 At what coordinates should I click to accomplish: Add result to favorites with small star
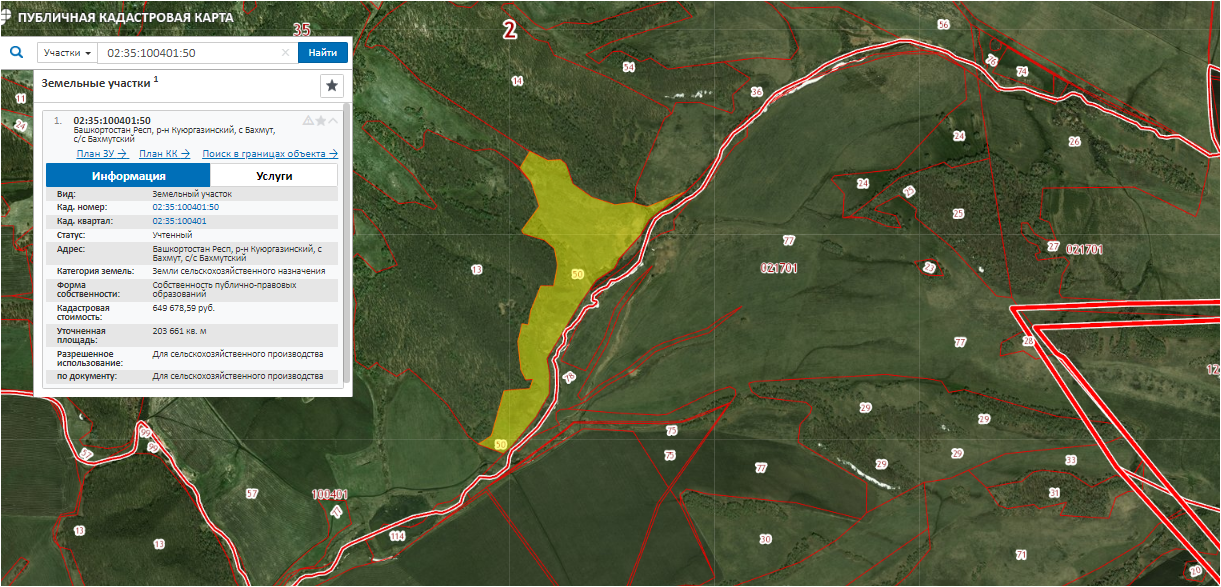coord(321,120)
